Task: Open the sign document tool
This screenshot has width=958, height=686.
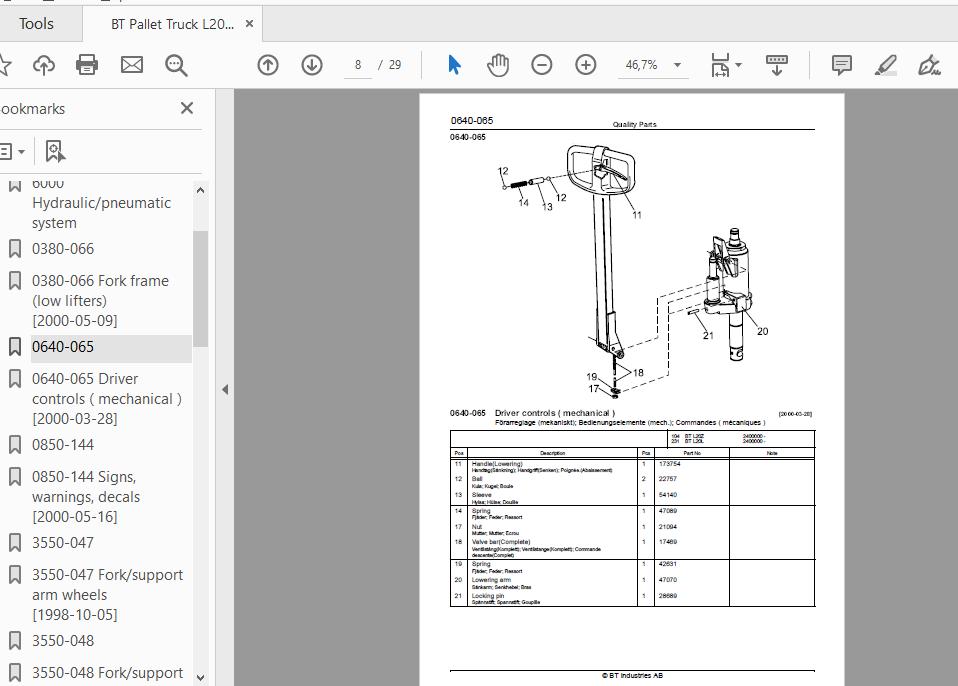Action: pos(929,65)
